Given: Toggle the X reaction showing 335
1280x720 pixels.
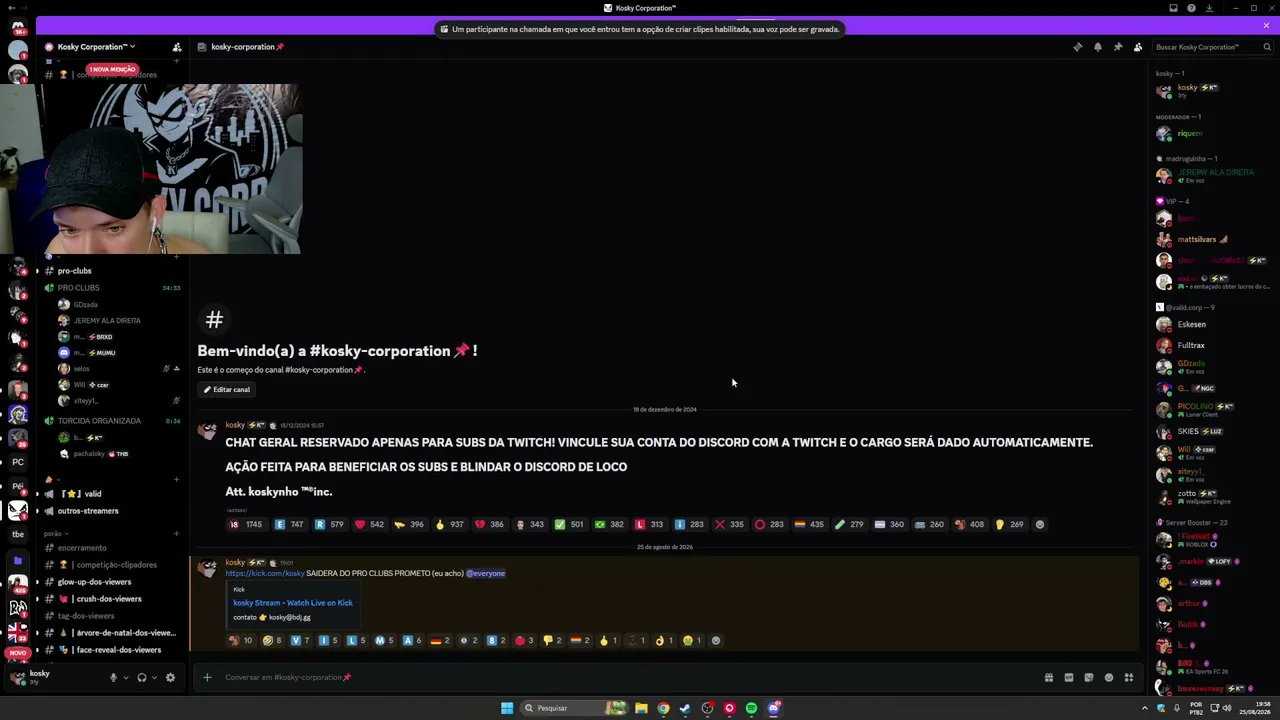Looking at the screenshot, I should coord(729,525).
